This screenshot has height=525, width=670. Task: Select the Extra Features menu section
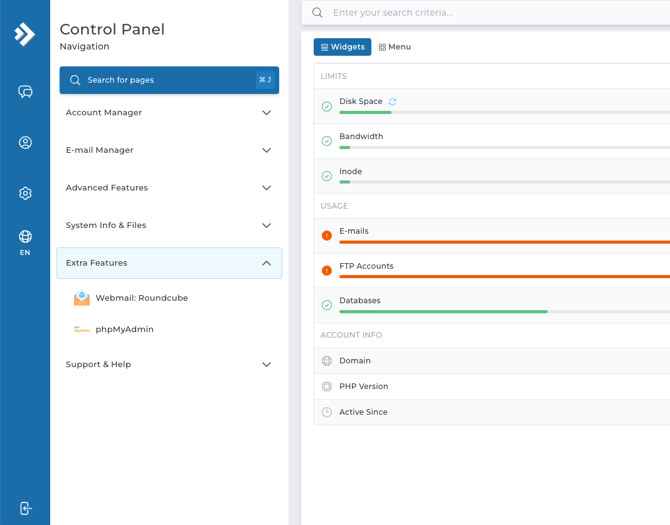point(169,263)
